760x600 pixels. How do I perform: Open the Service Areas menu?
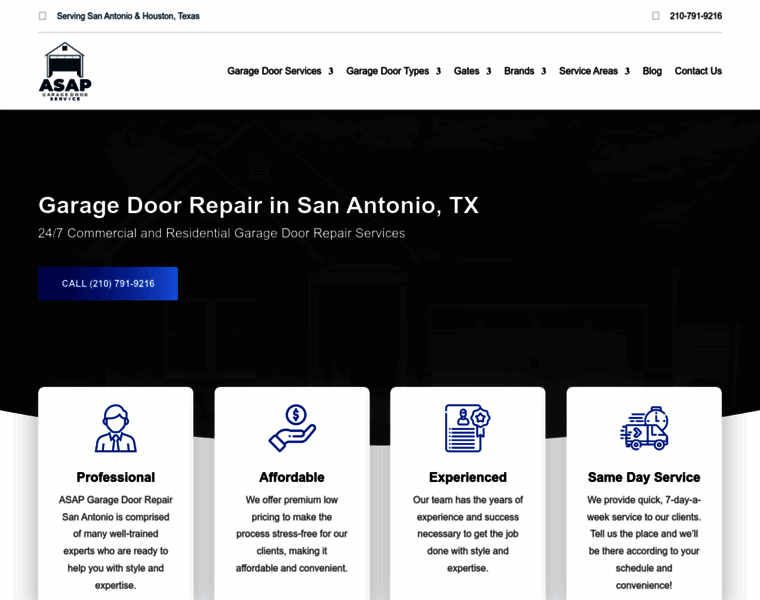coord(588,71)
